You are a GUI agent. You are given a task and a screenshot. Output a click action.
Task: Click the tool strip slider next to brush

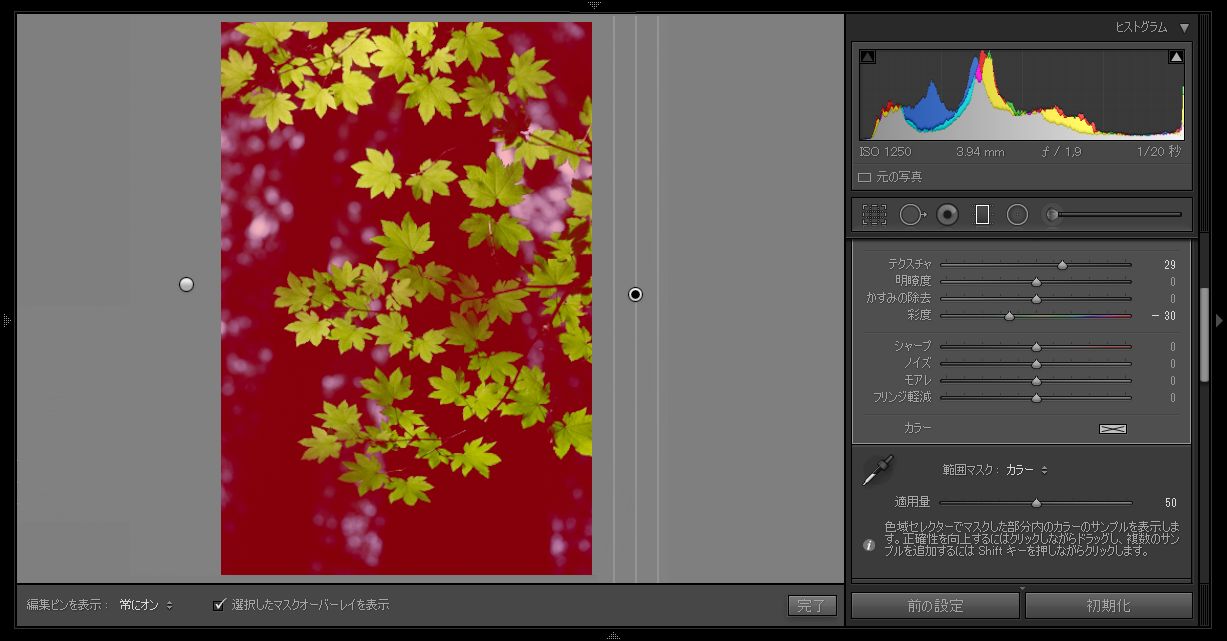tap(1121, 214)
